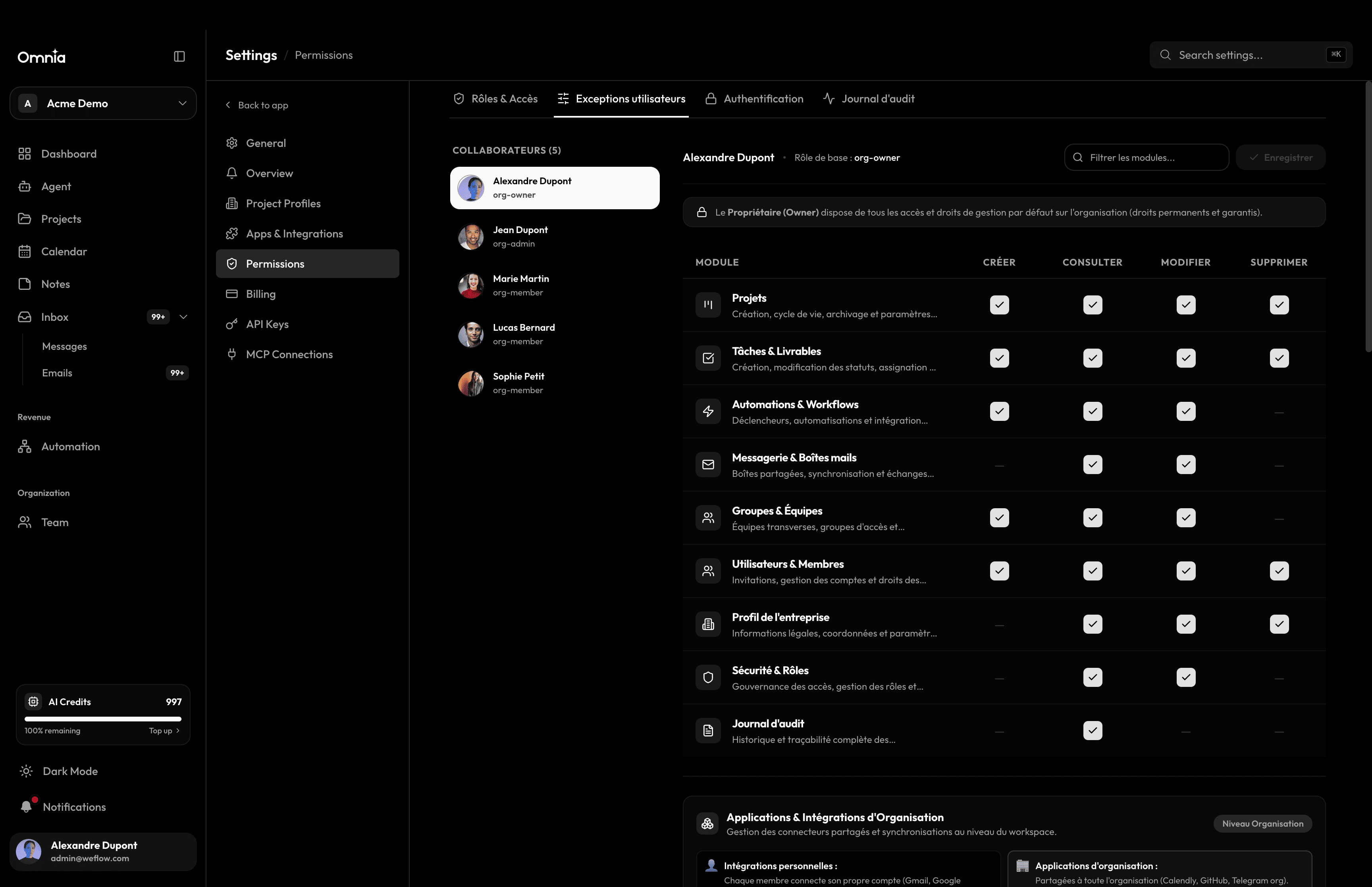Toggle Consulter permission for Messagerie & Boîtes mails
Image resolution: width=1372 pixels, height=887 pixels.
pos(1093,465)
